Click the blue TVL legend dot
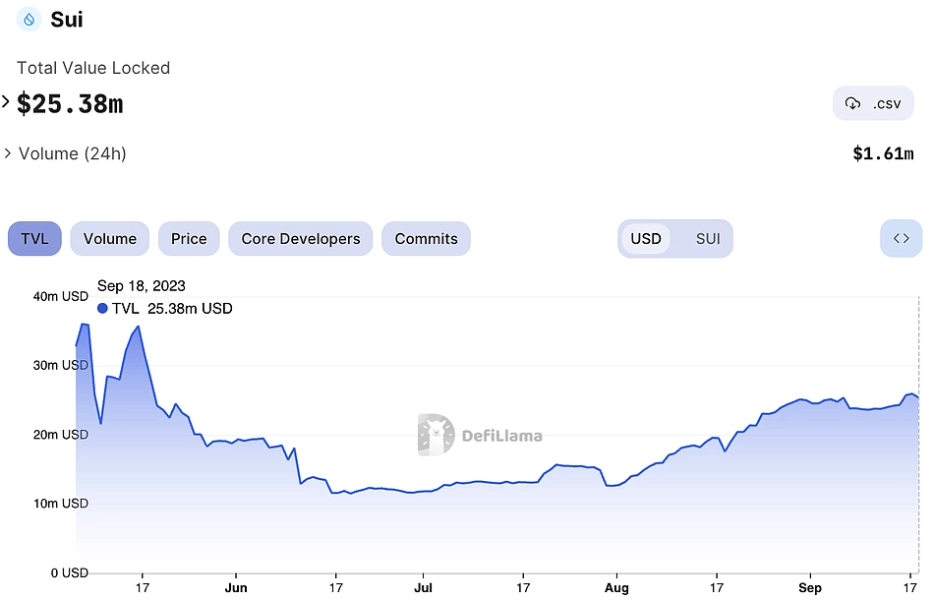The height and width of the screenshot is (600, 934). (102, 308)
